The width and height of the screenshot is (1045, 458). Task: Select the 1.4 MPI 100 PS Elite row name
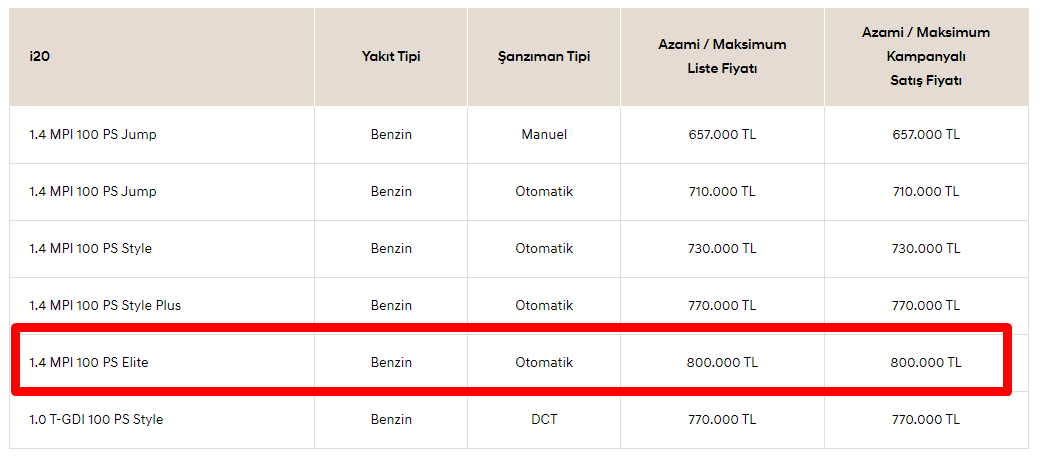click(x=89, y=363)
